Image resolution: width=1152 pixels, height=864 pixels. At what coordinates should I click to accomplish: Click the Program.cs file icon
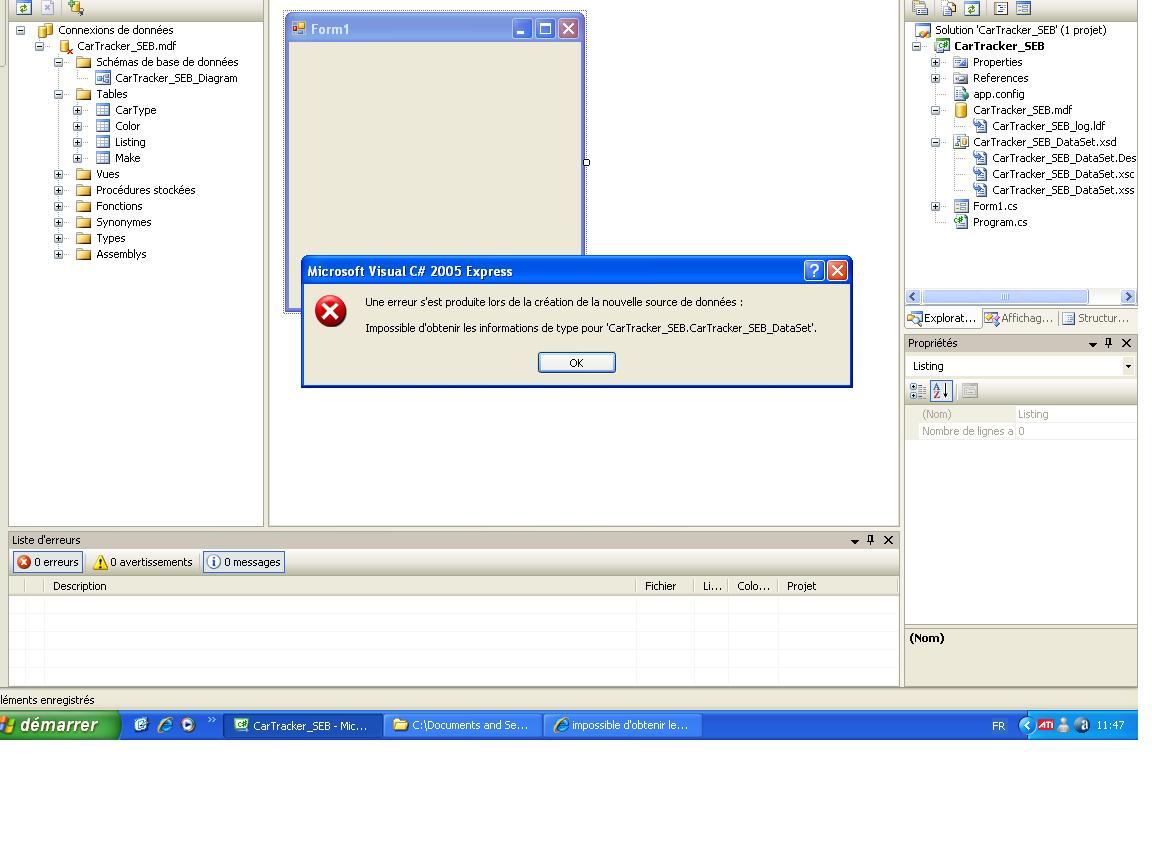click(x=961, y=222)
